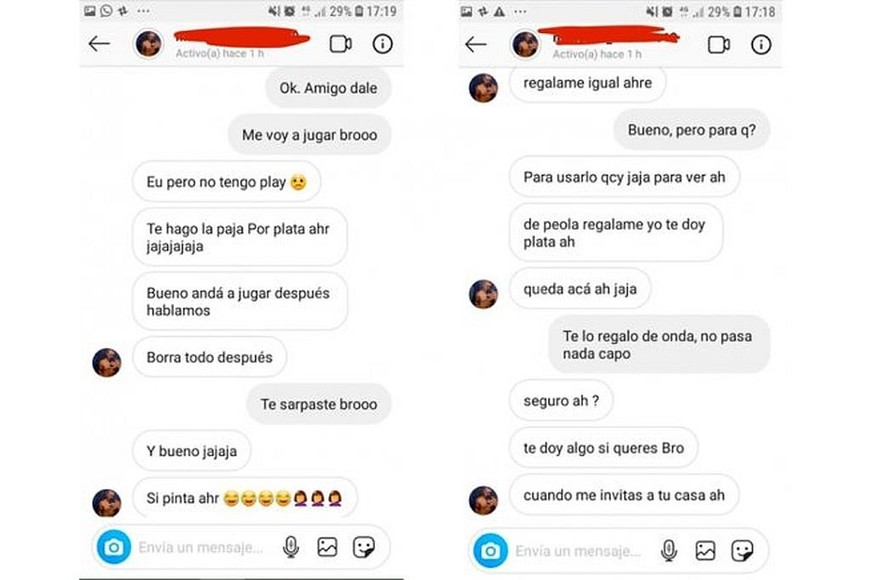Select 'Borra todo después' message bubble
The image size is (870, 580).
pos(210,357)
